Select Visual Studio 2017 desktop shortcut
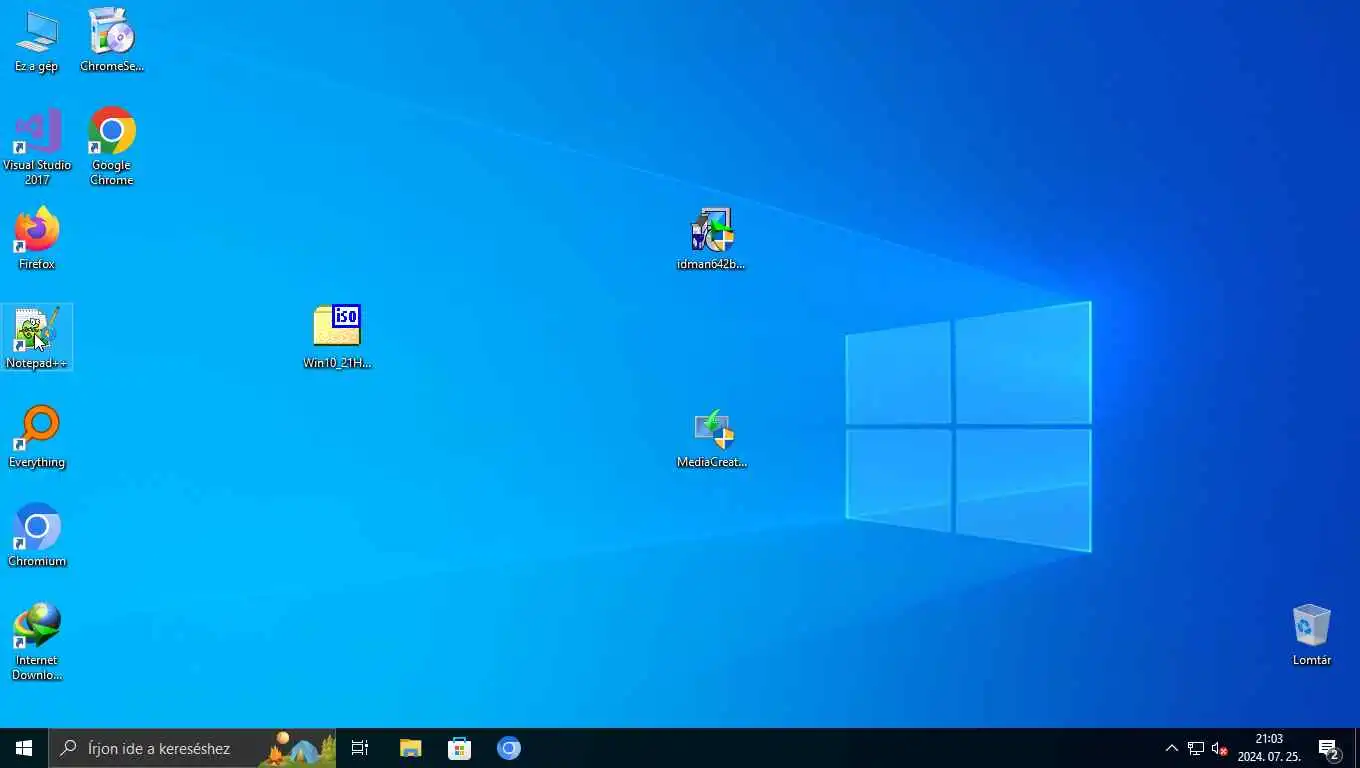This screenshot has height=768, width=1360. (x=37, y=147)
